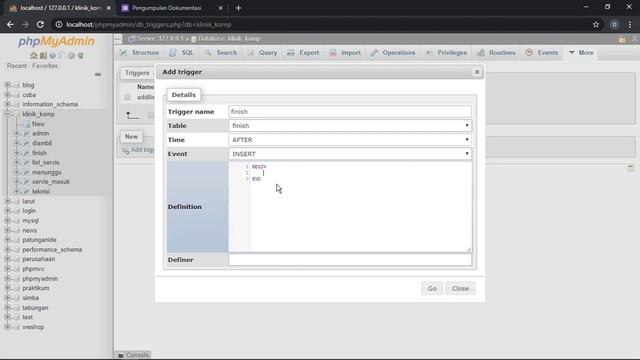
Task: Click the servis_masuk table icon
Action: pos(27,182)
